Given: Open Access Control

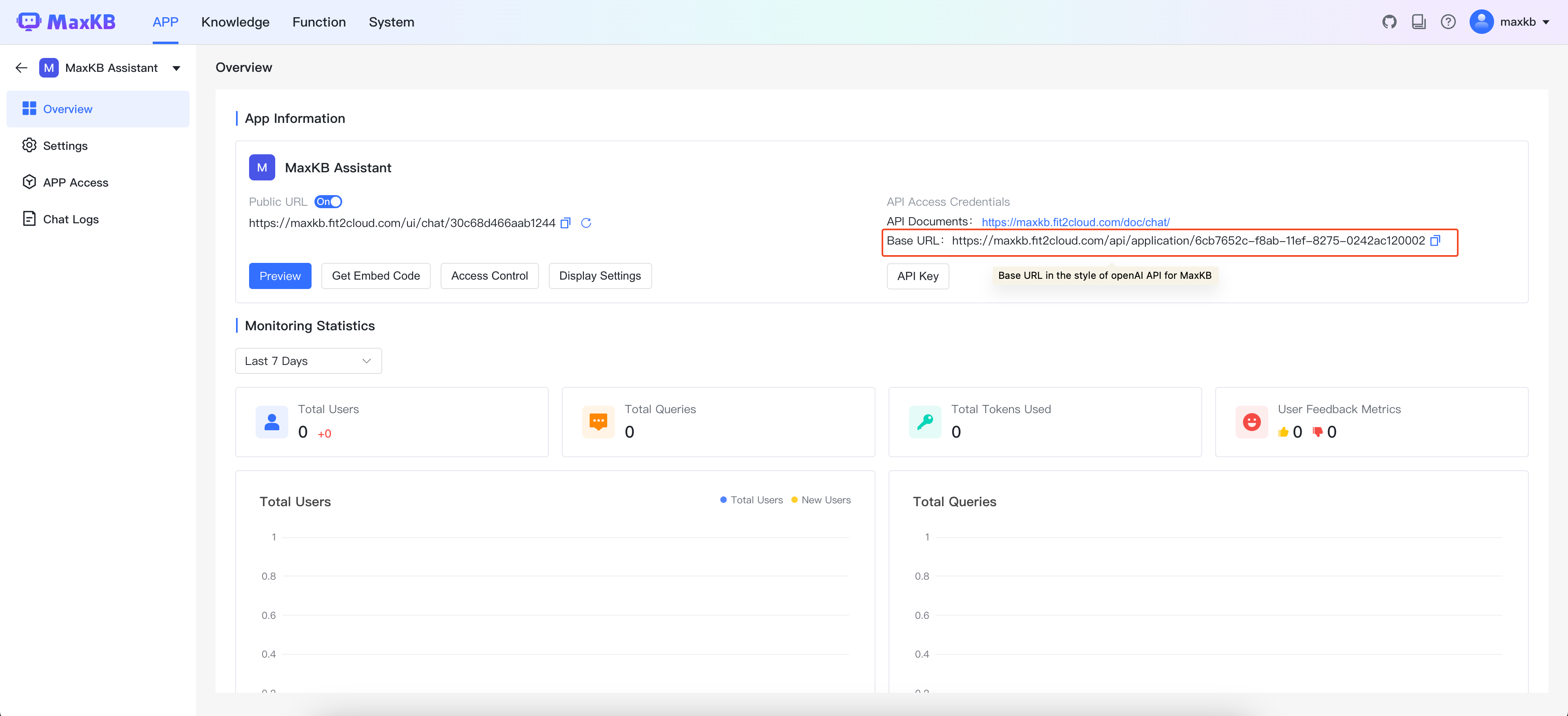Looking at the screenshot, I should tap(490, 276).
